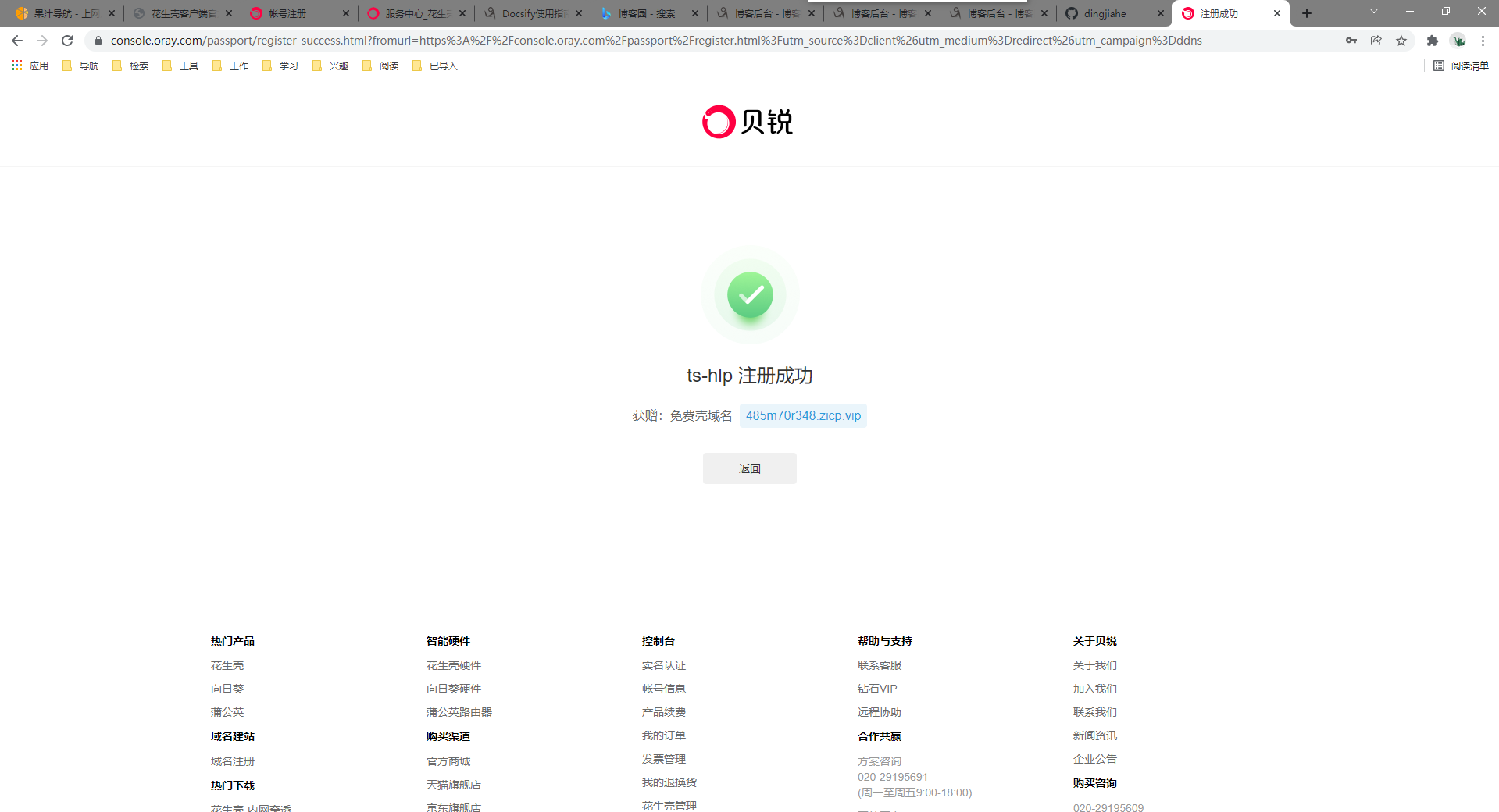Open the 向日葵 product link in footer

tap(227, 689)
